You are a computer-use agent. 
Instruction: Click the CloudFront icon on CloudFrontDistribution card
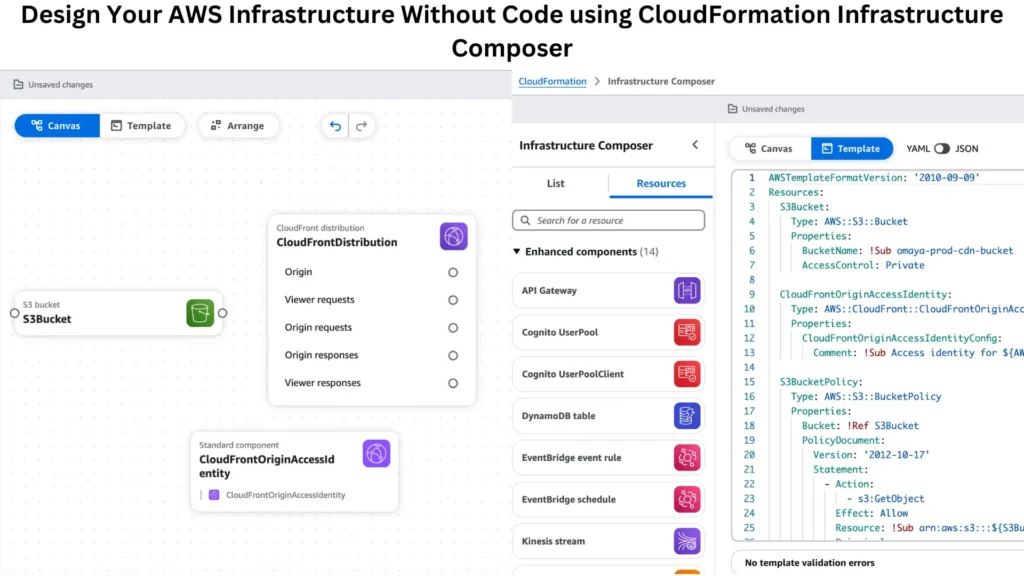coord(453,236)
